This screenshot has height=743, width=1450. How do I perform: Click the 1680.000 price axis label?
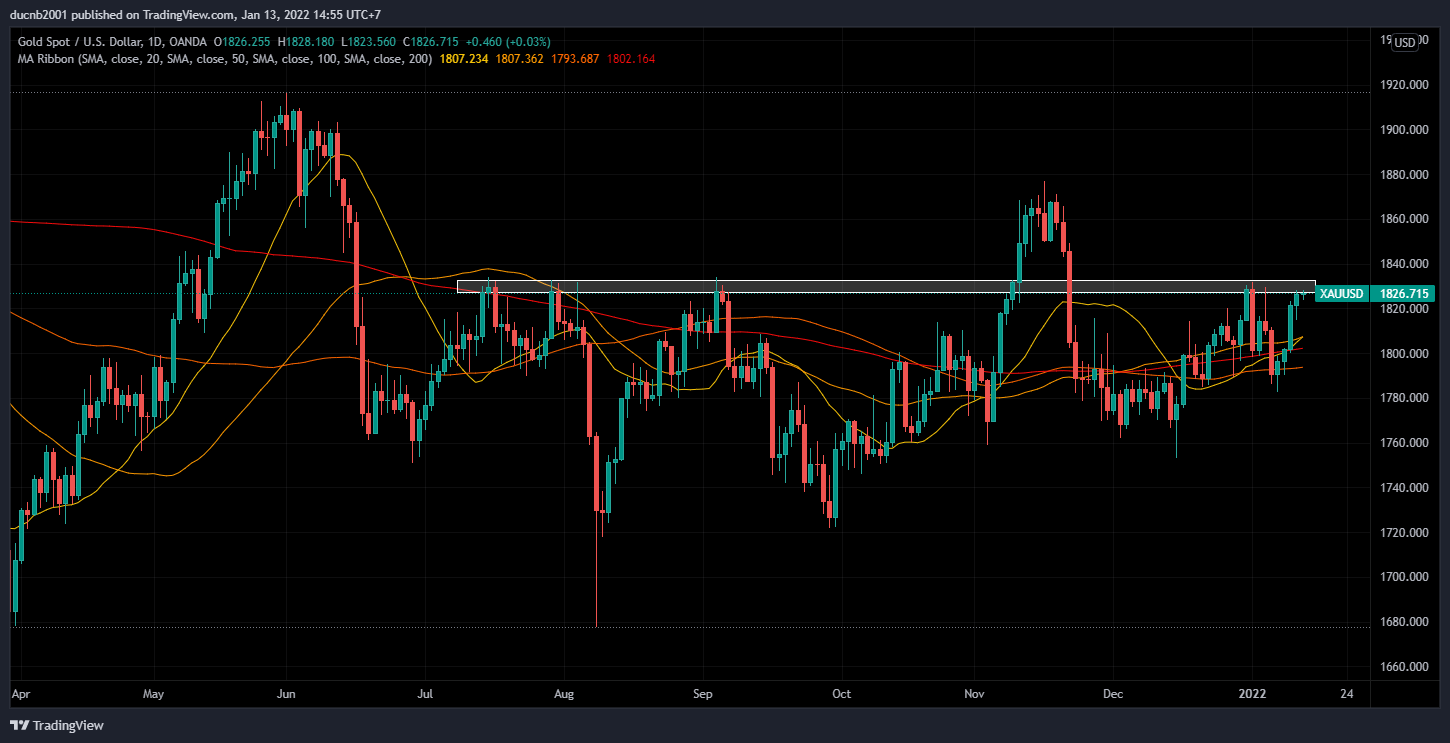point(1403,622)
